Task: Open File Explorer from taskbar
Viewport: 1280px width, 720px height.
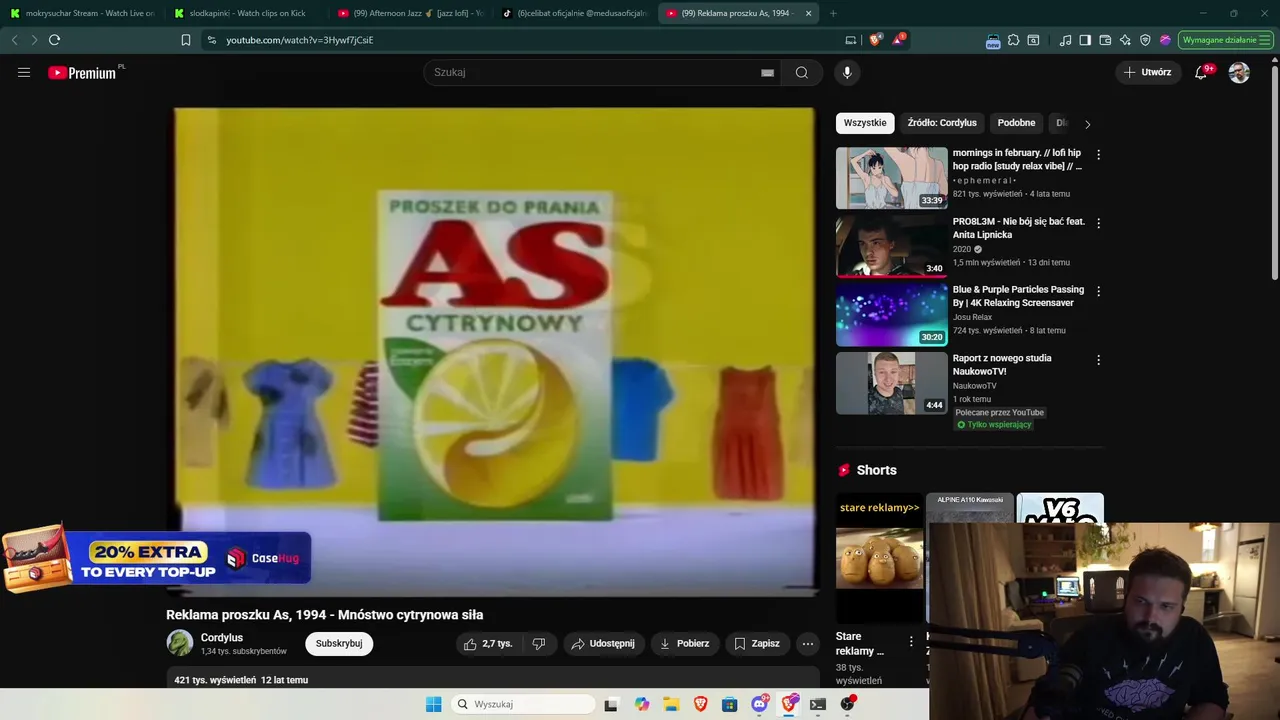Action: tap(671, 704)
